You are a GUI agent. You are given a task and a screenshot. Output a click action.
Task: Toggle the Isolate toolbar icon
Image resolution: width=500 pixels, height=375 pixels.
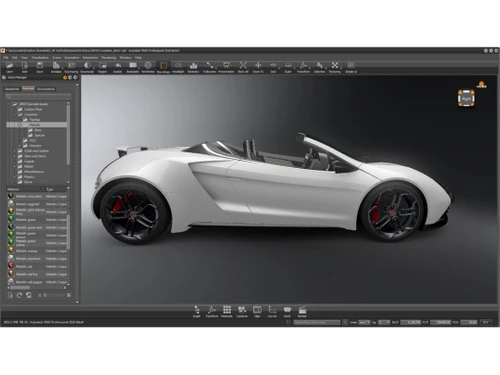pos(118,65)
